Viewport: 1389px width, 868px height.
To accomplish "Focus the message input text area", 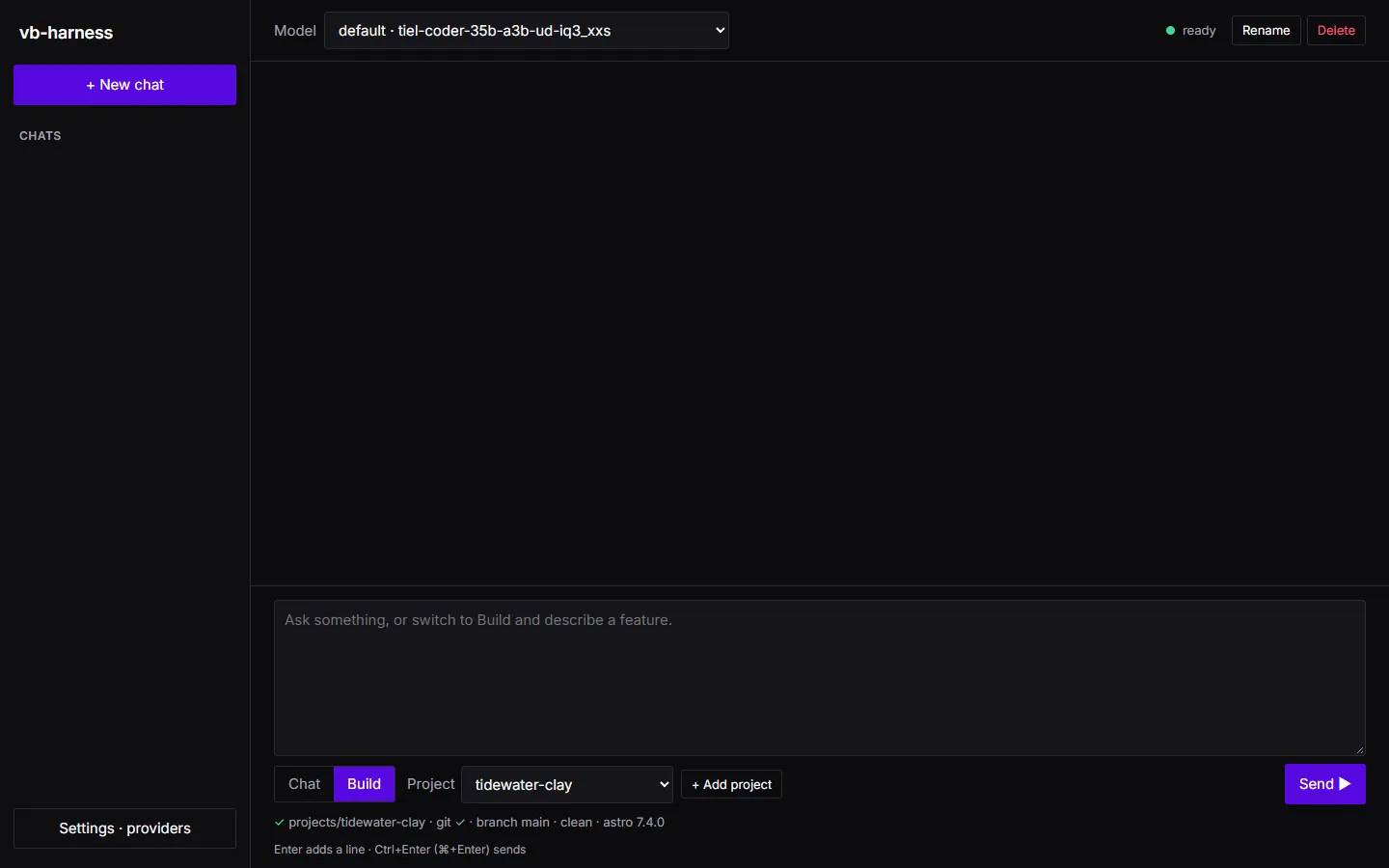I will (x=819, y=678).
